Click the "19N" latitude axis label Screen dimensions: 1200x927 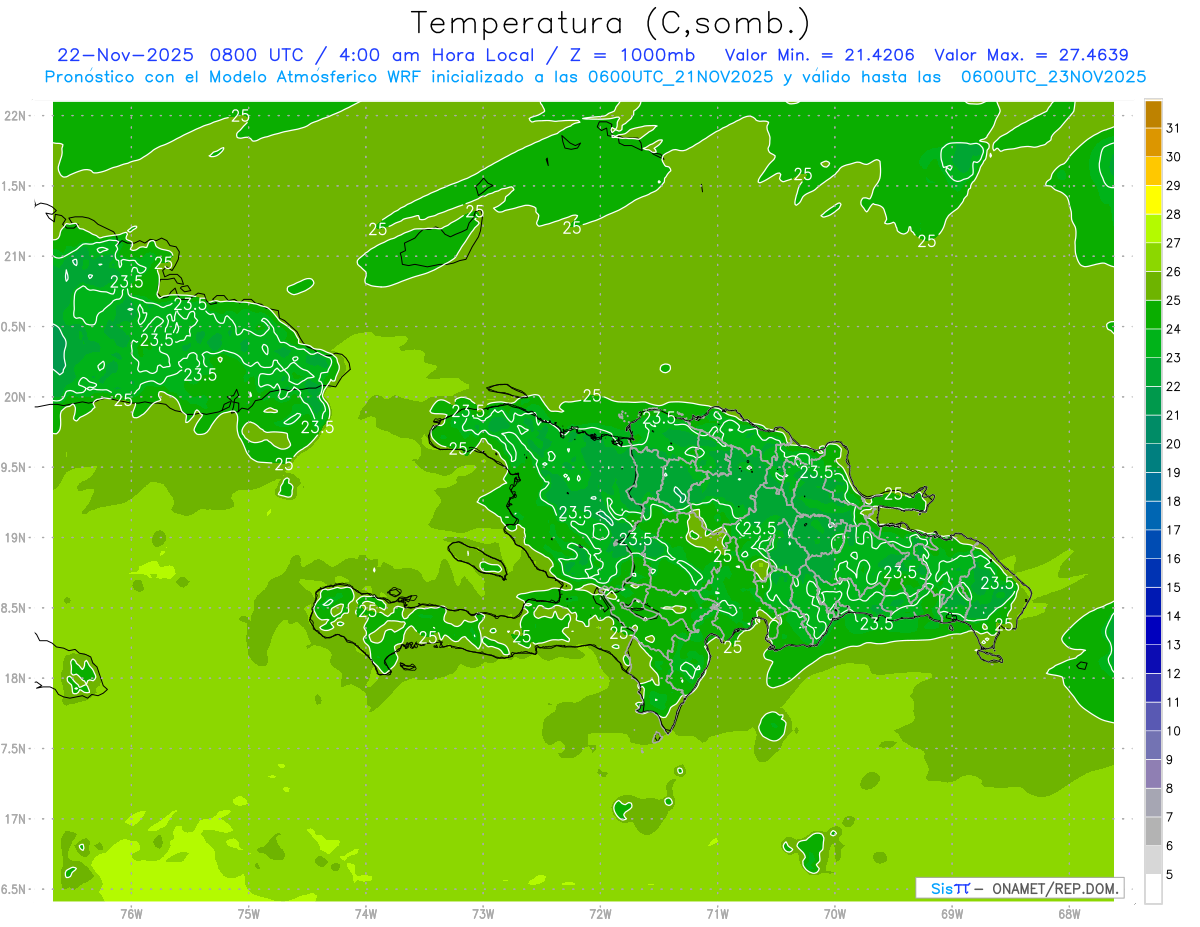click(x=14, y=537)
